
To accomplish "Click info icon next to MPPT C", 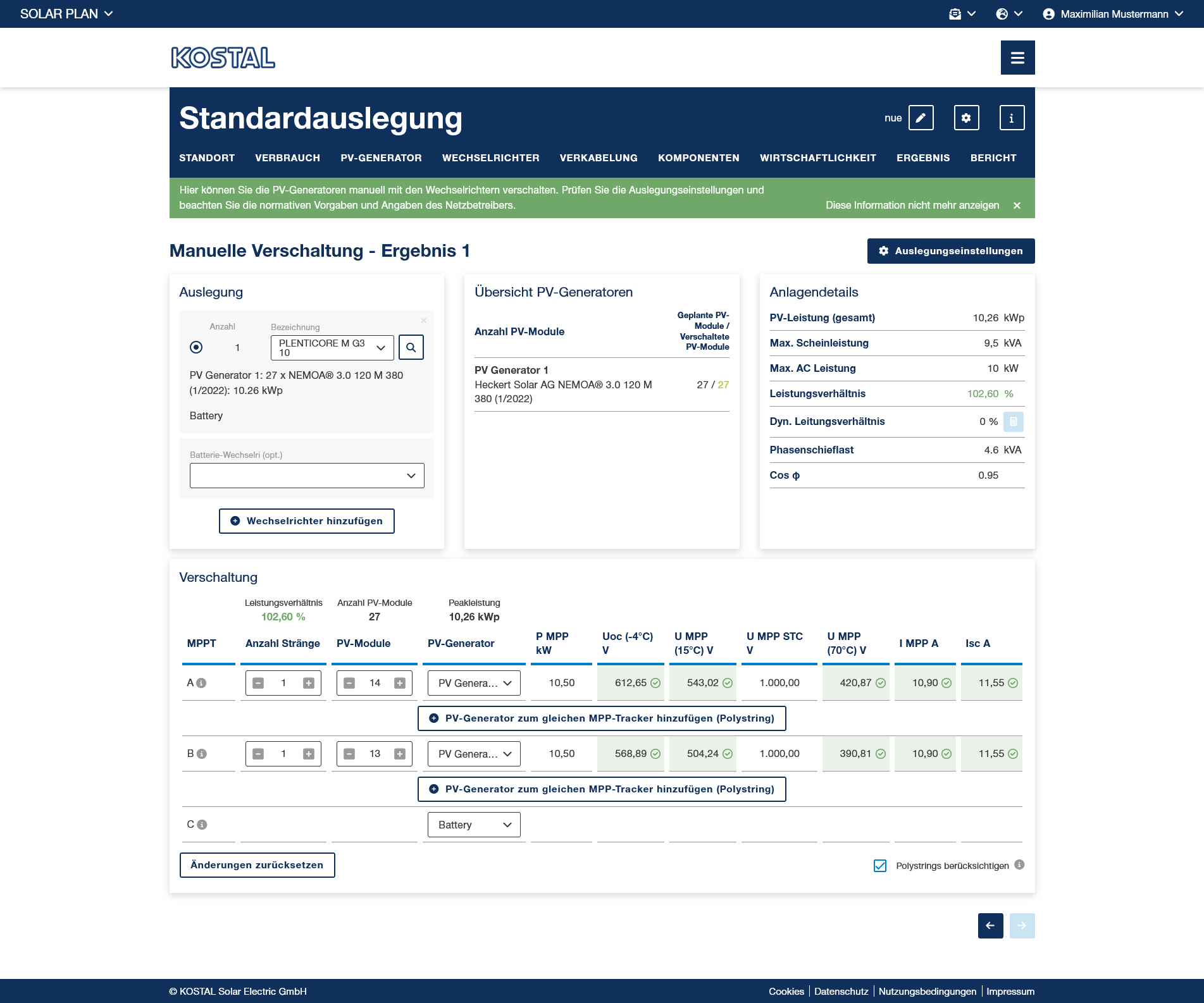I will pyautogui.click(x=202, y=825).
